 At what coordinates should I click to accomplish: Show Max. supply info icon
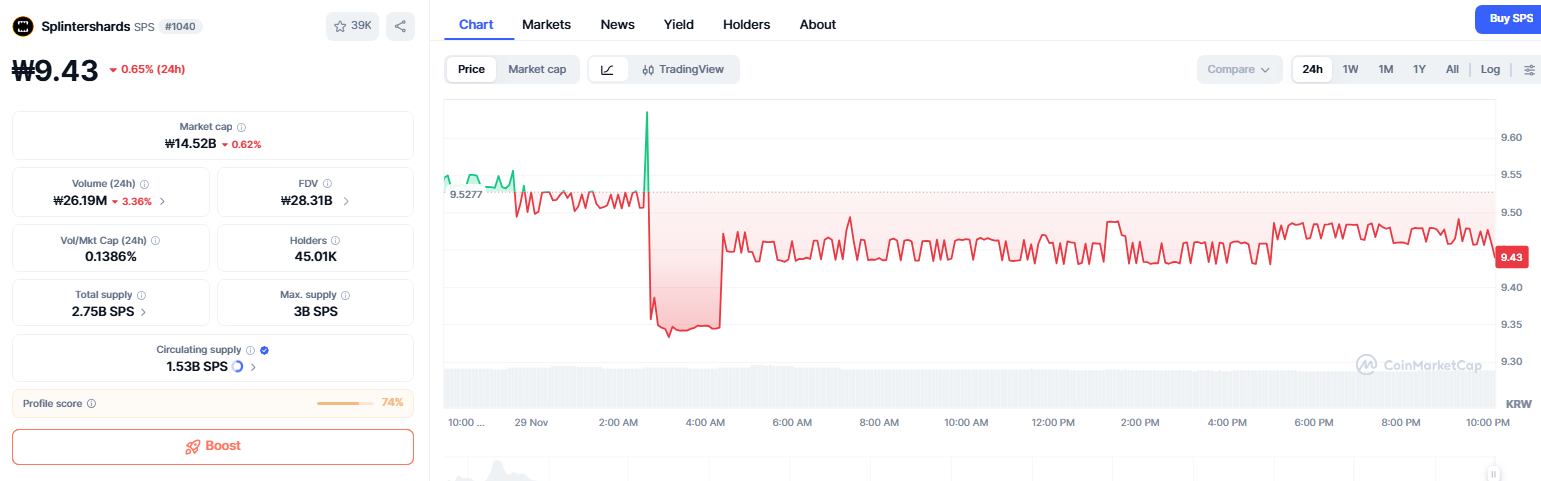click(x=346, y=296)
